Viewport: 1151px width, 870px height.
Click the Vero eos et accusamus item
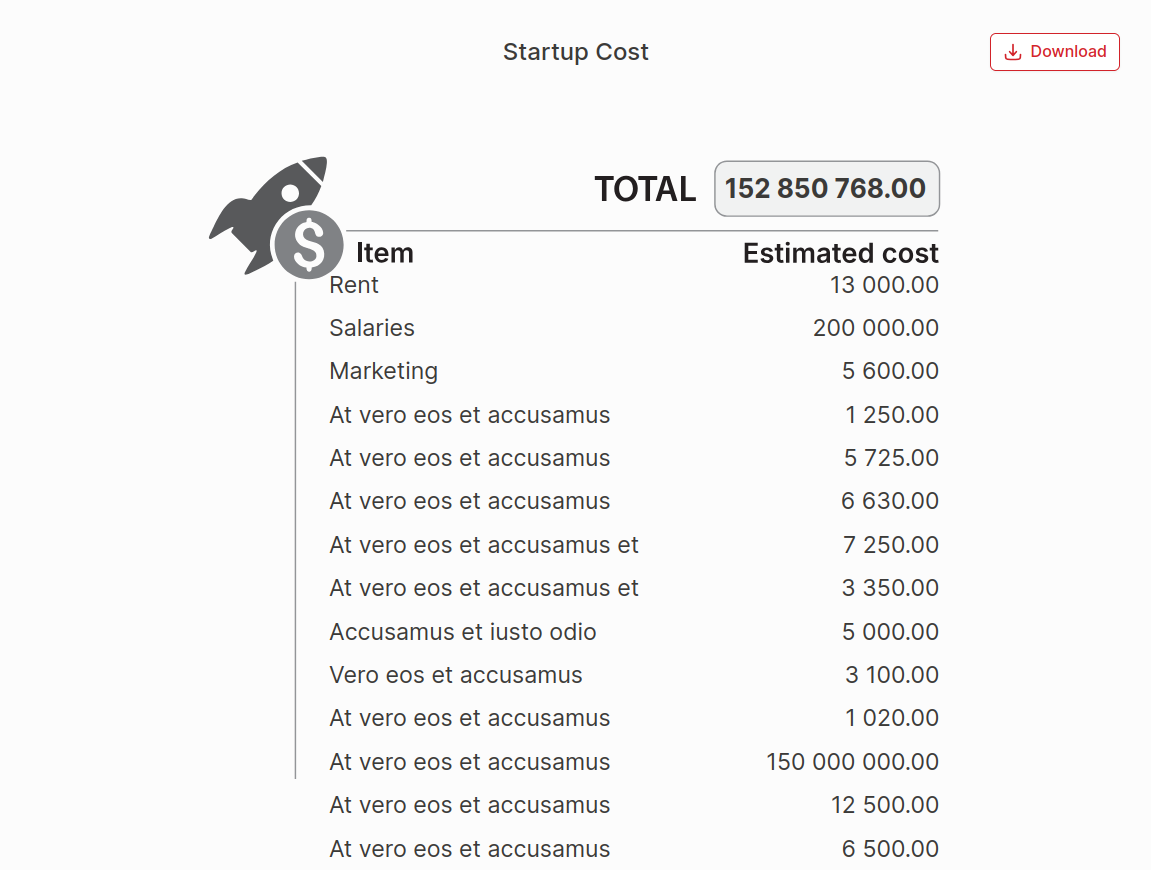pos(456,675)
